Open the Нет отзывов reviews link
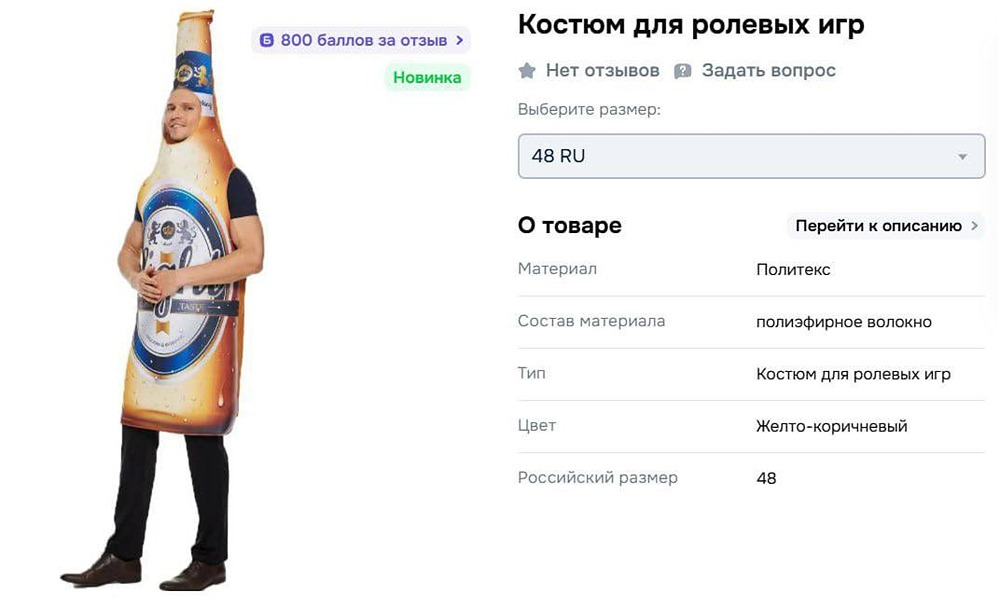Viewport: 1000px width, 606px height. click(602, 71)
